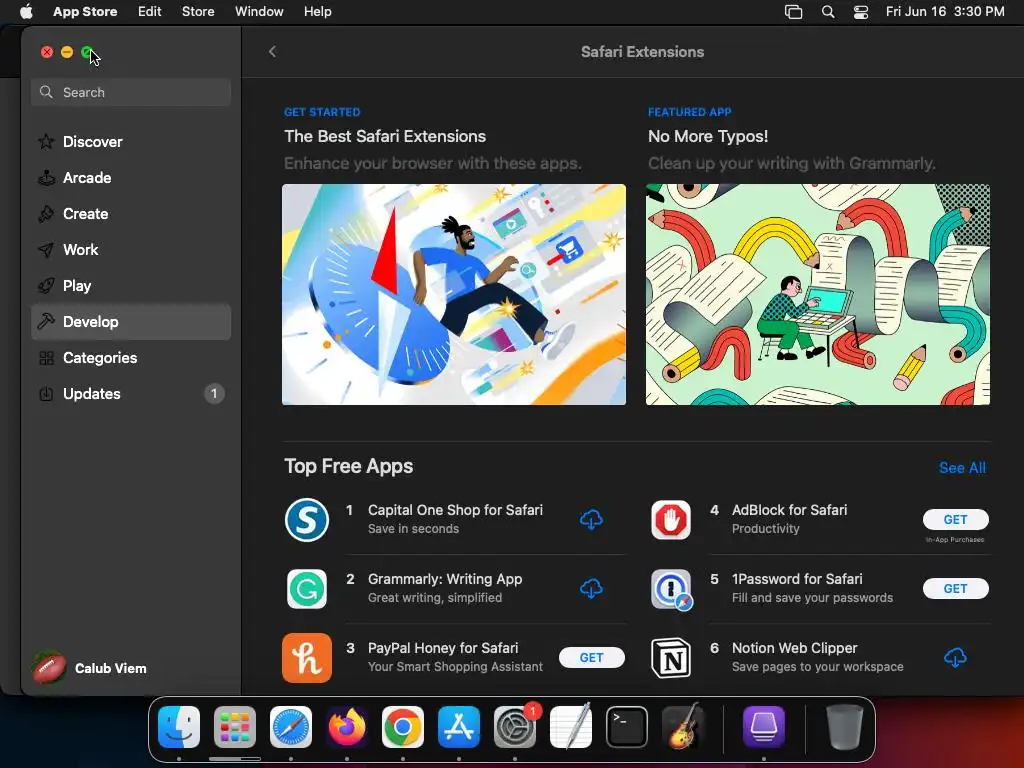Open Google Chrome from the Dock
The height and width of the screenshot is (768, 1024).
[403, 727]
